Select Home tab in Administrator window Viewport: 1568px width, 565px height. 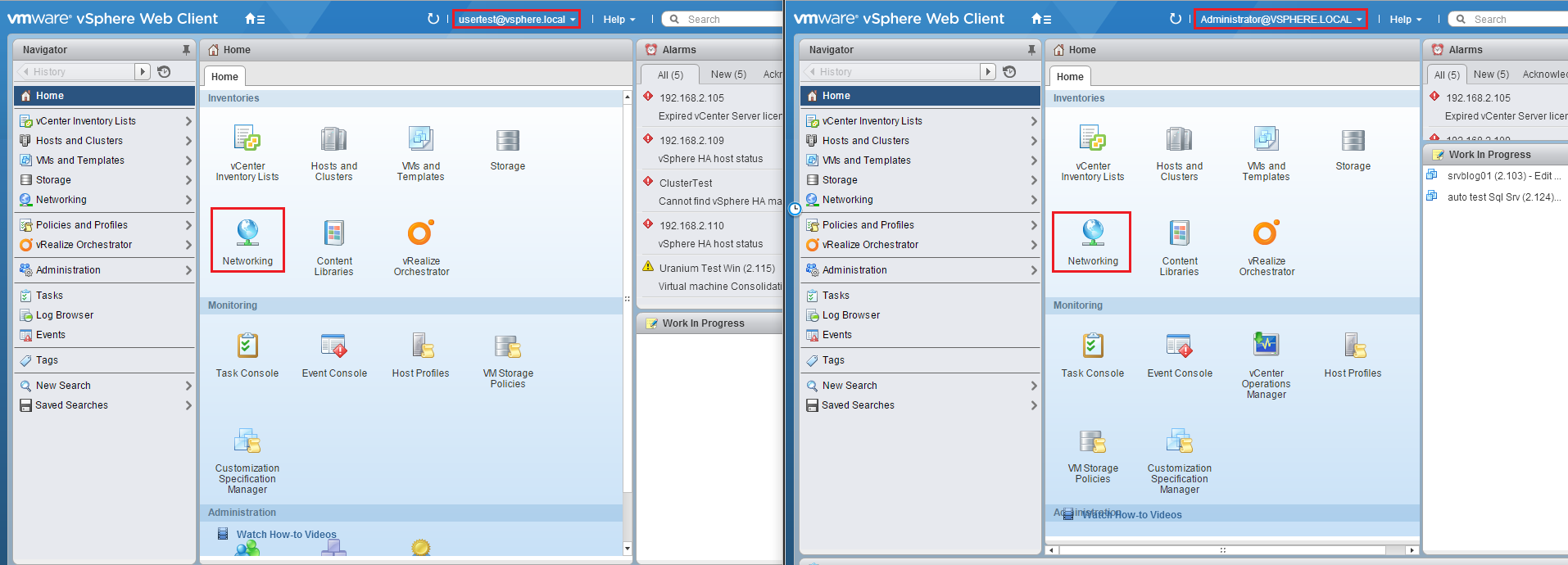pos(1070,77)
